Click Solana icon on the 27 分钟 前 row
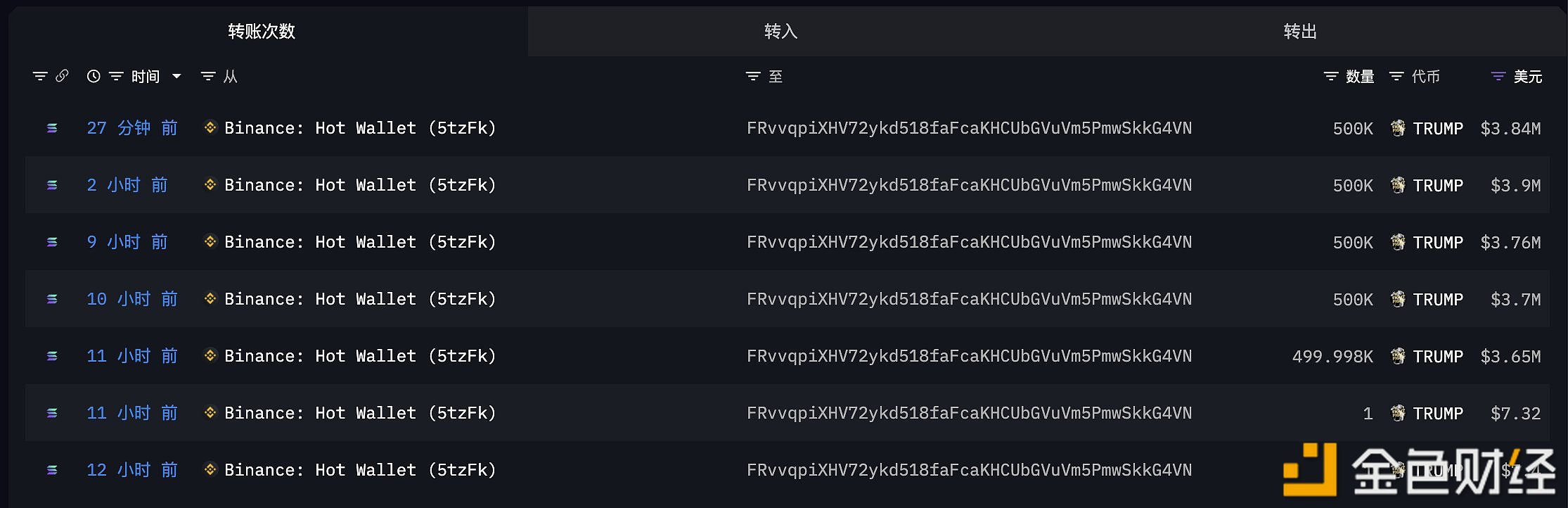 (52, 128)
